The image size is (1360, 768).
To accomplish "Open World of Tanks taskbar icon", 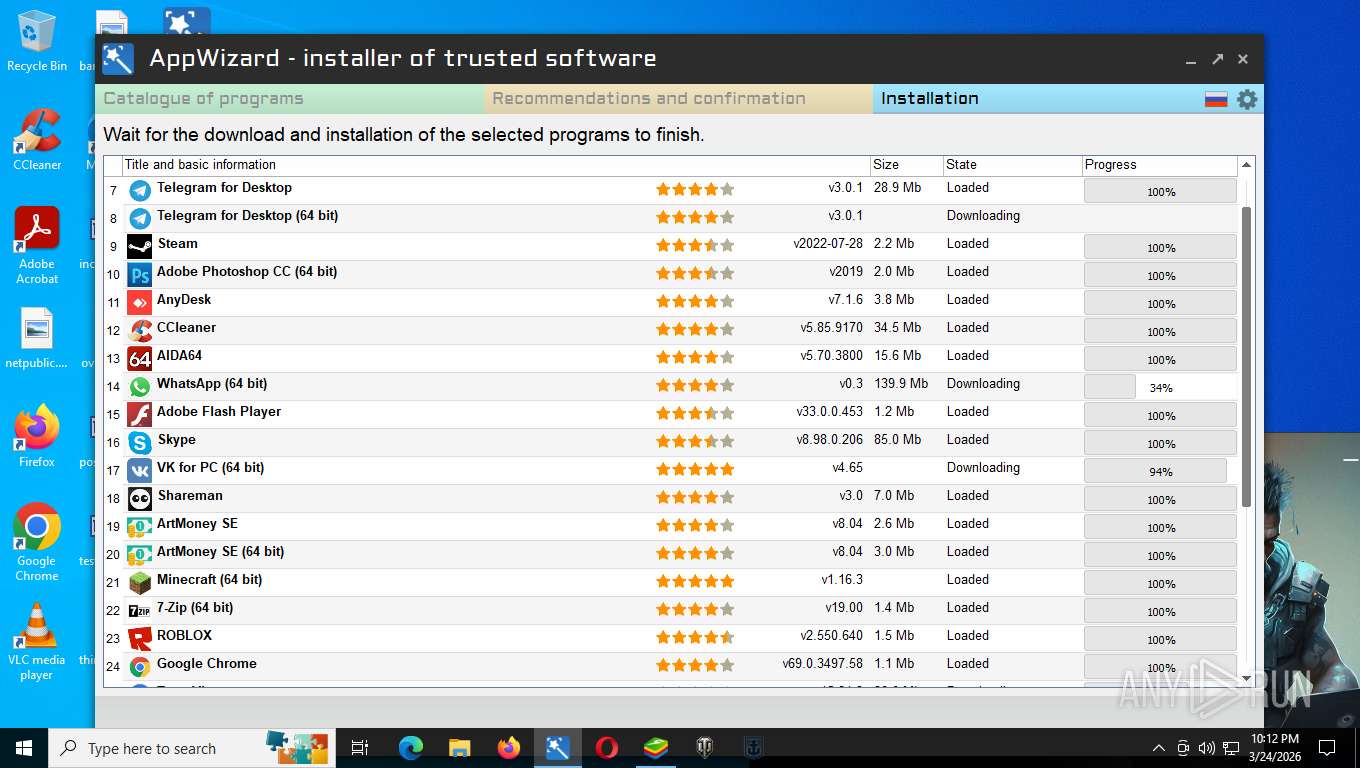I will pyautogui.click(x=705, y=747).
